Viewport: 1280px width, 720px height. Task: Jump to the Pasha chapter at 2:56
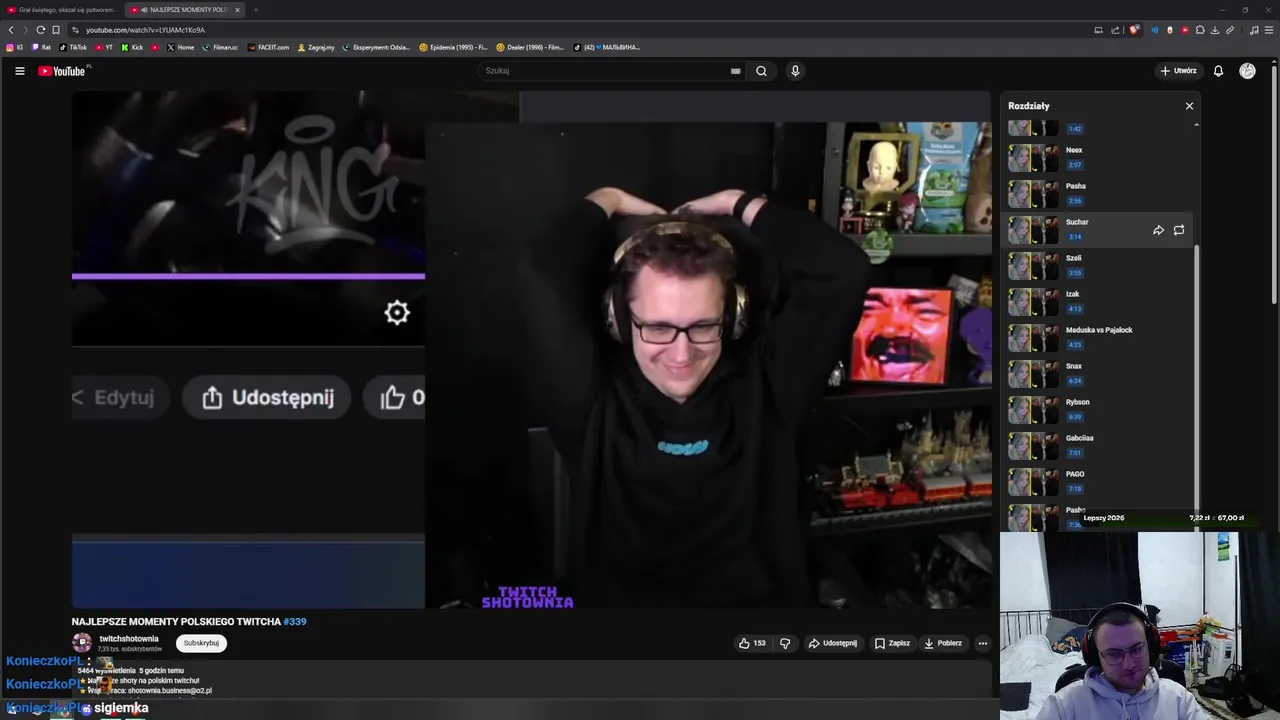(x=1098, y=194)
